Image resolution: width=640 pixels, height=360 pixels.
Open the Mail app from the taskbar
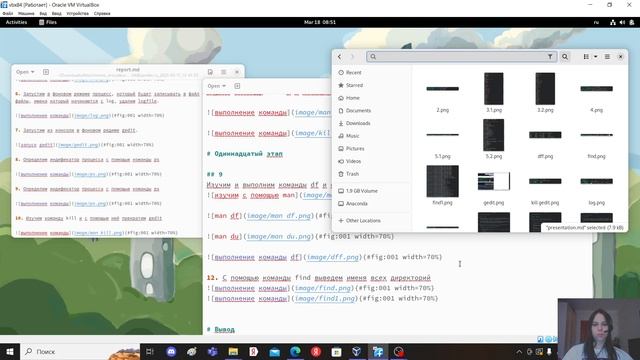[275, 351]
